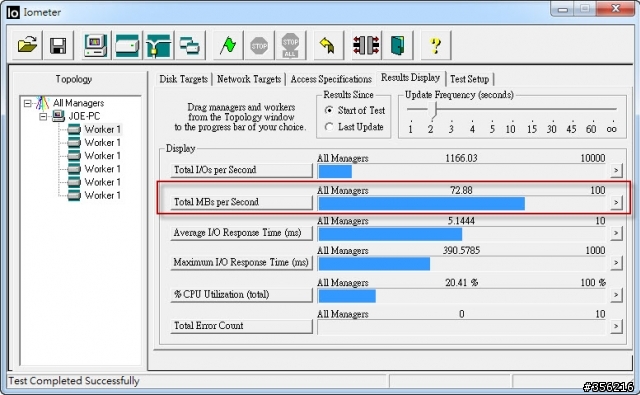The height and width of the screenshot is (395, 640).
Task: Stop the current test
Action: pos(259,45)
